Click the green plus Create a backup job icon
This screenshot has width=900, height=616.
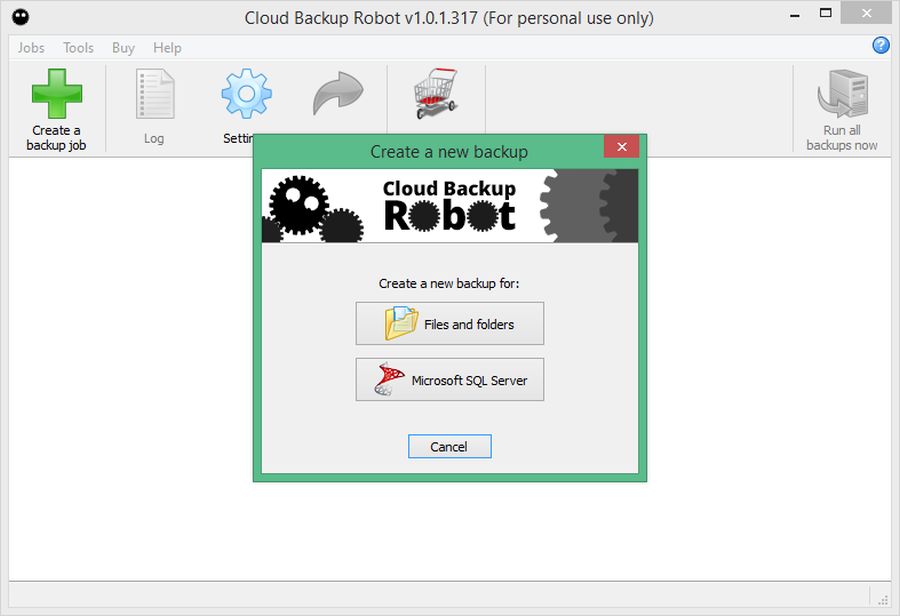[56, 97]
